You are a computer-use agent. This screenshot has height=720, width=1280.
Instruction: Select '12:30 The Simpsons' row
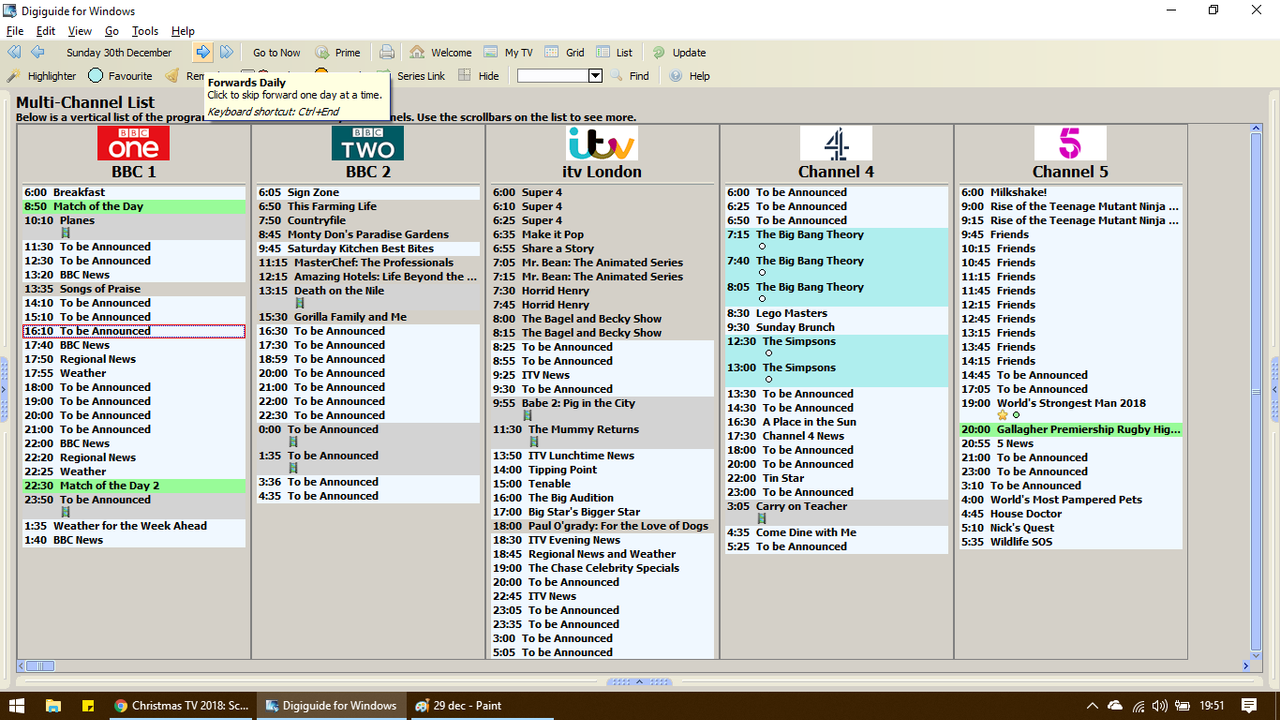tap(837, 347)
